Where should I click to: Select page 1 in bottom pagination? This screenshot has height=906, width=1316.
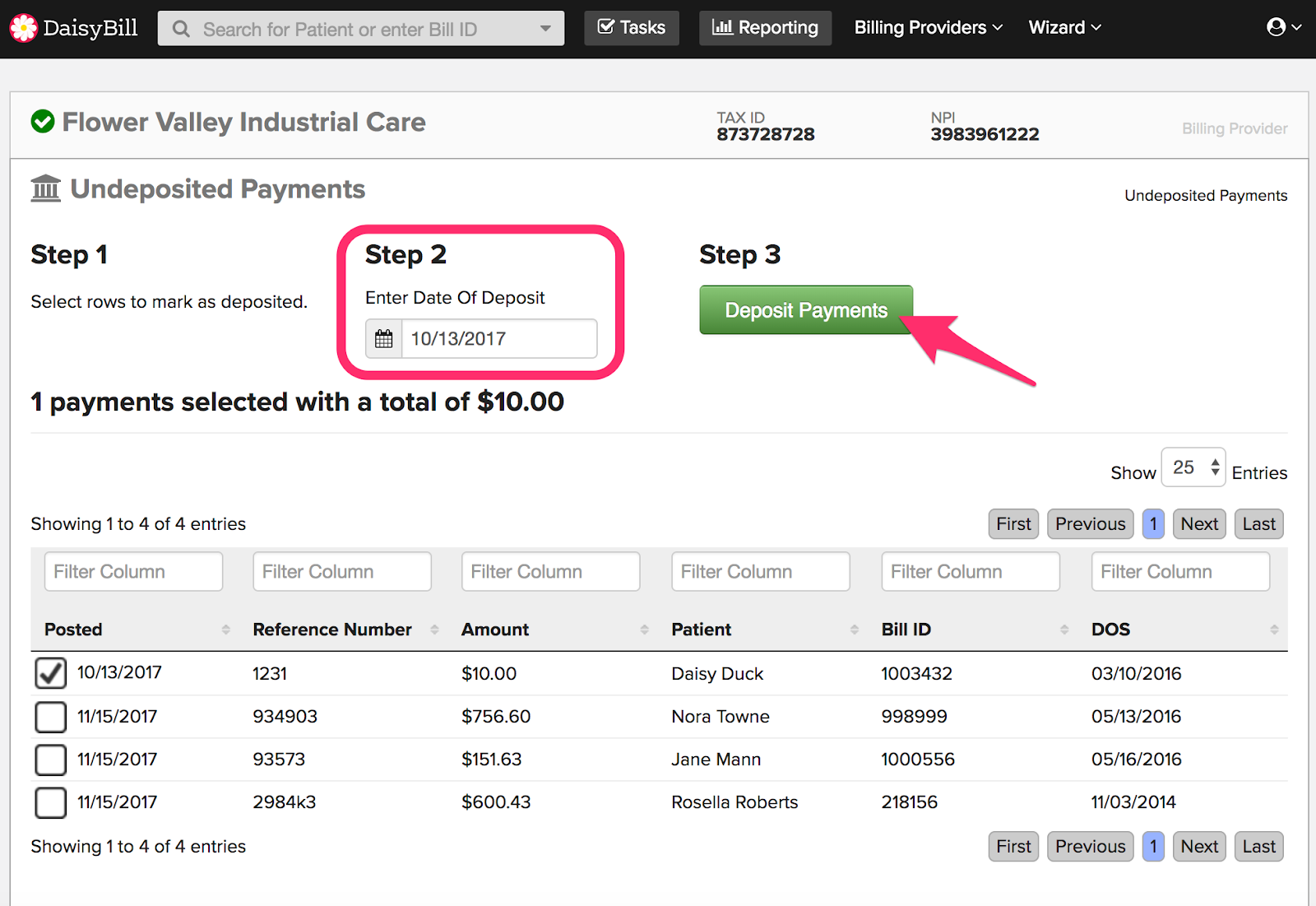point(1153,847)
